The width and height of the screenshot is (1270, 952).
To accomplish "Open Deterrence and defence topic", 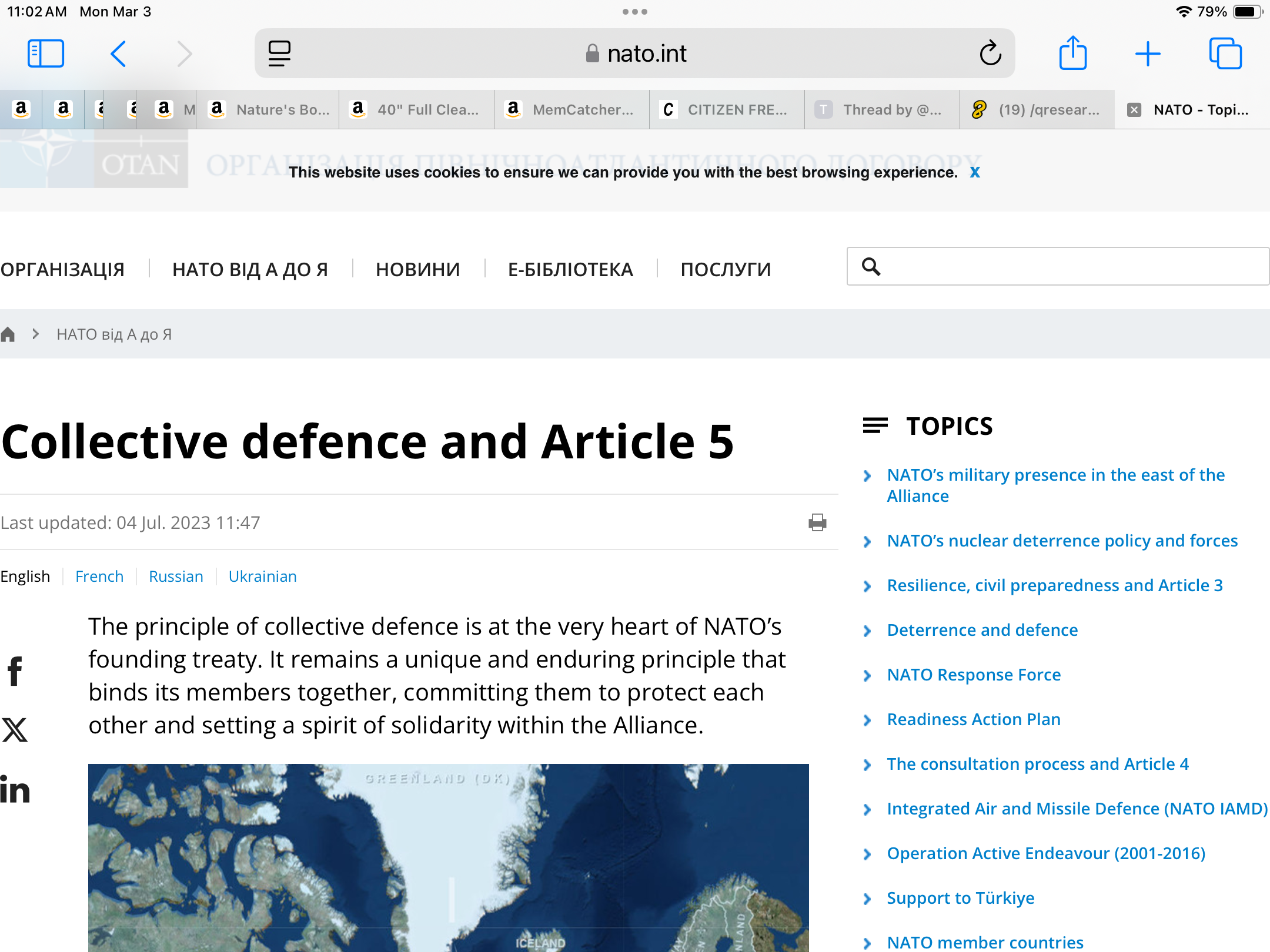I will (982, 629).
